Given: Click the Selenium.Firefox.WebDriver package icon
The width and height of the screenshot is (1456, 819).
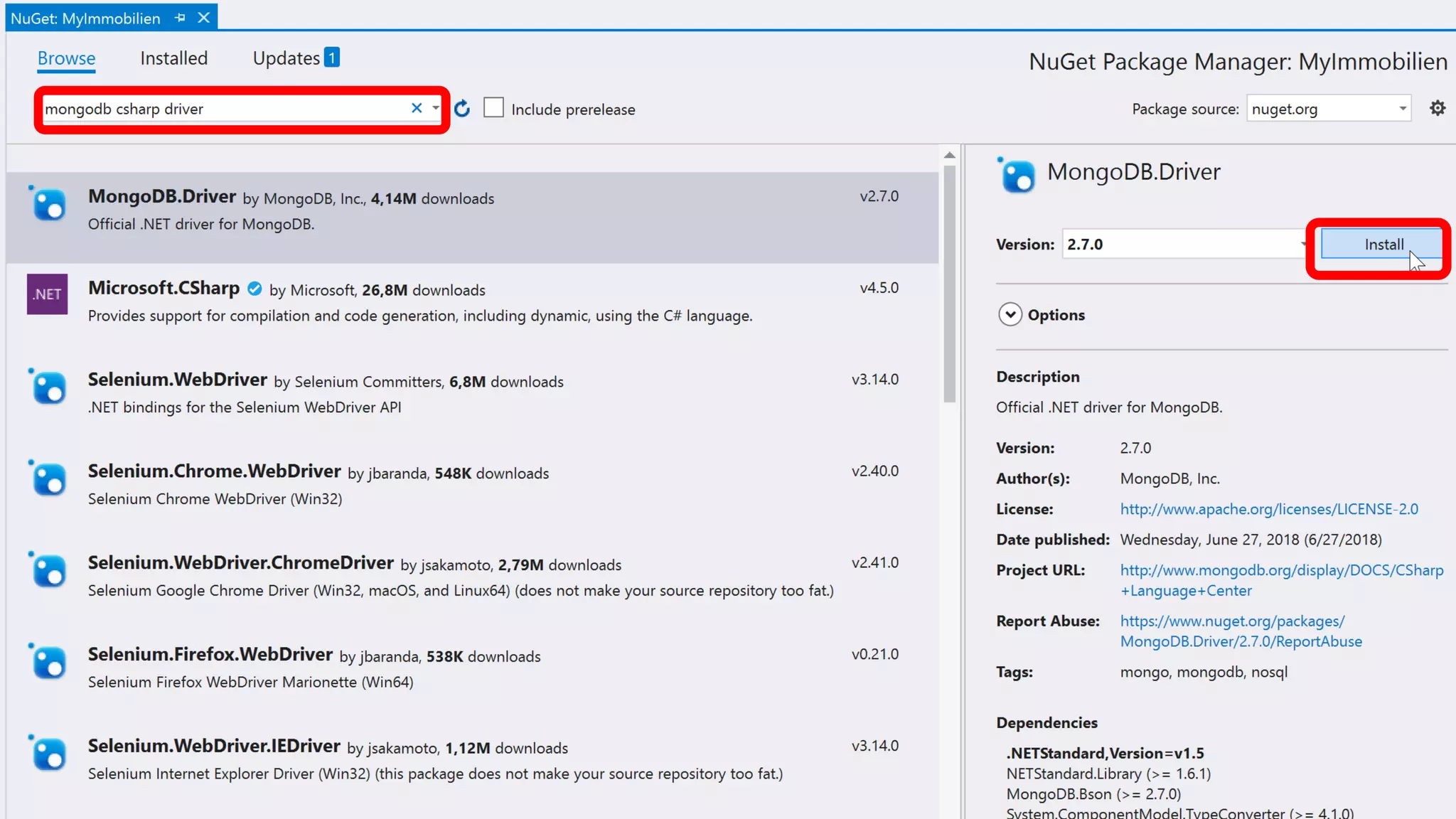Looking at the screenshot, I should click(48, 663).
